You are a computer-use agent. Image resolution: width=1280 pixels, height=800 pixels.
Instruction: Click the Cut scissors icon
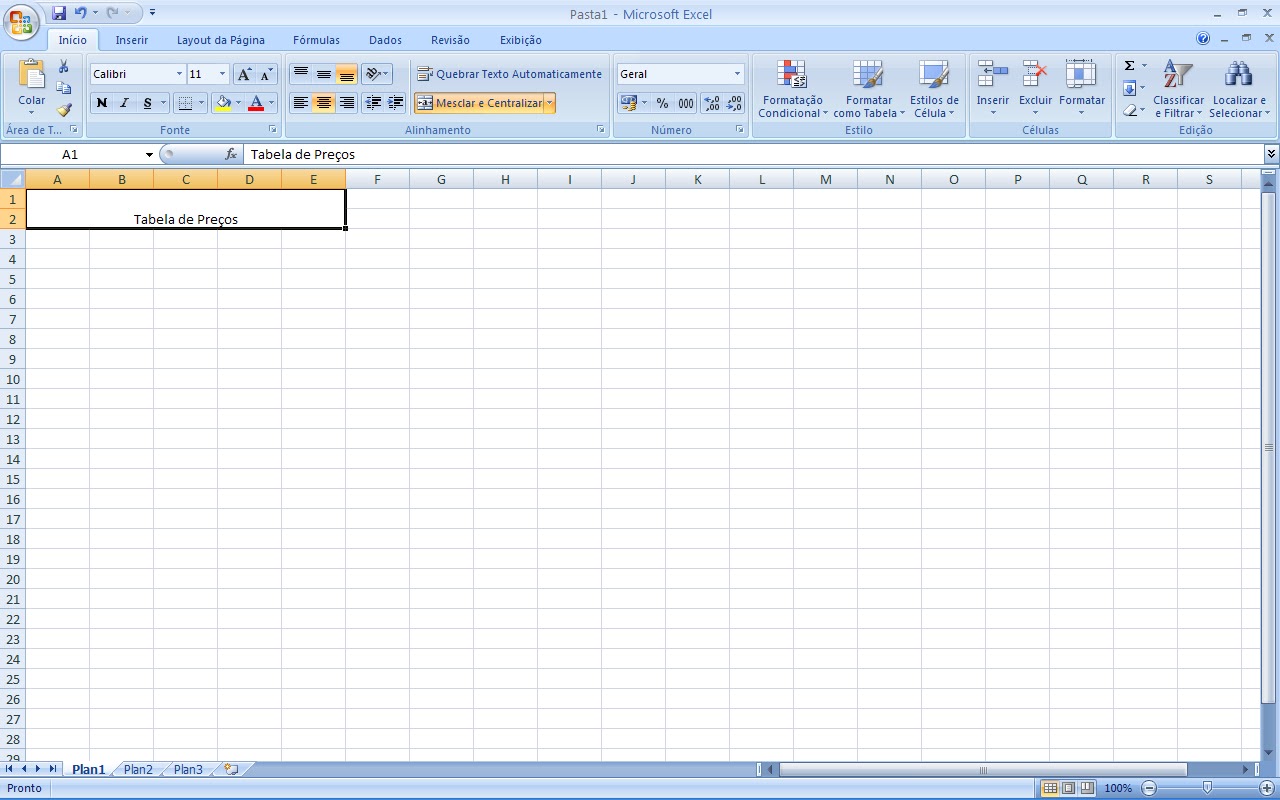64,66
